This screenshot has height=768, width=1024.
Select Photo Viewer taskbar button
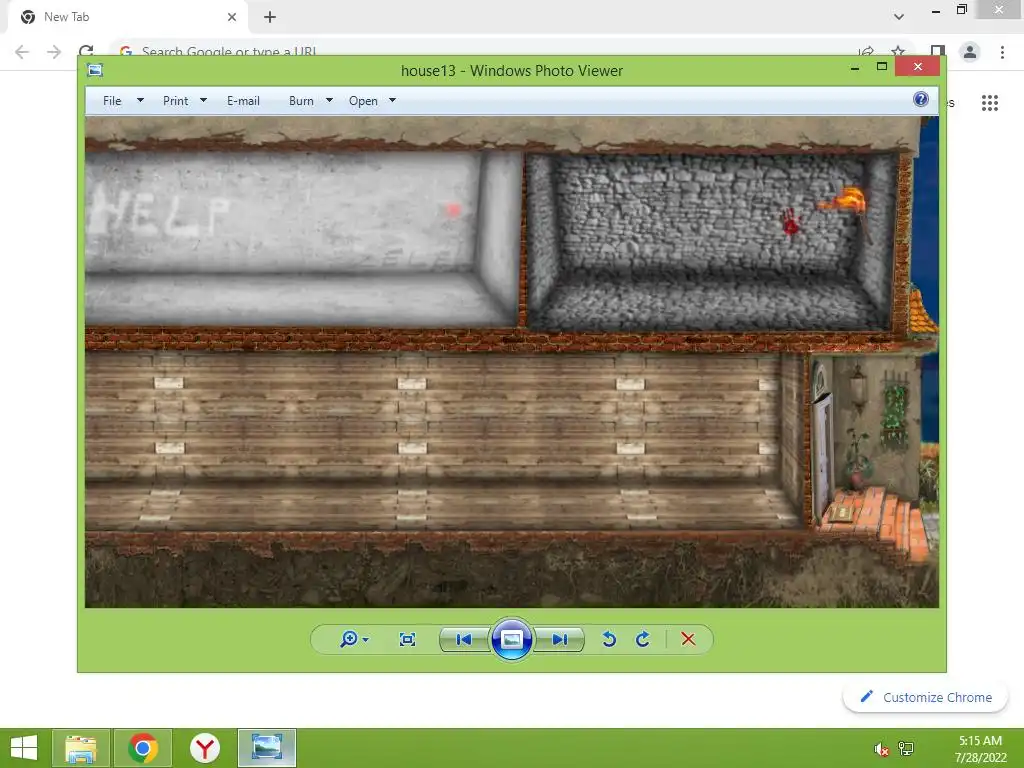click(267, 748)
